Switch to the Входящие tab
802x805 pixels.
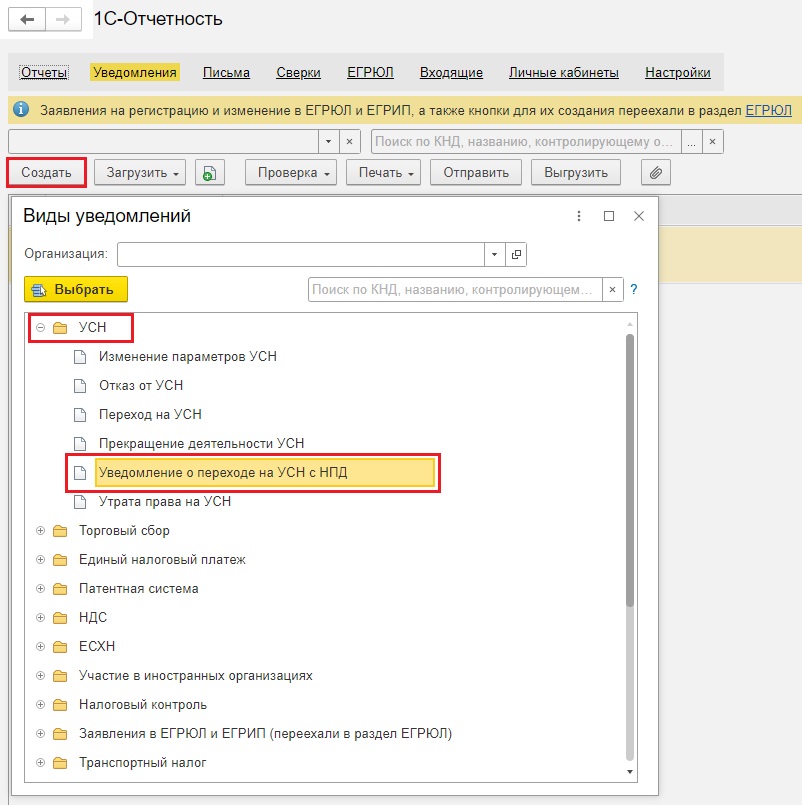(x=451, y=72)
